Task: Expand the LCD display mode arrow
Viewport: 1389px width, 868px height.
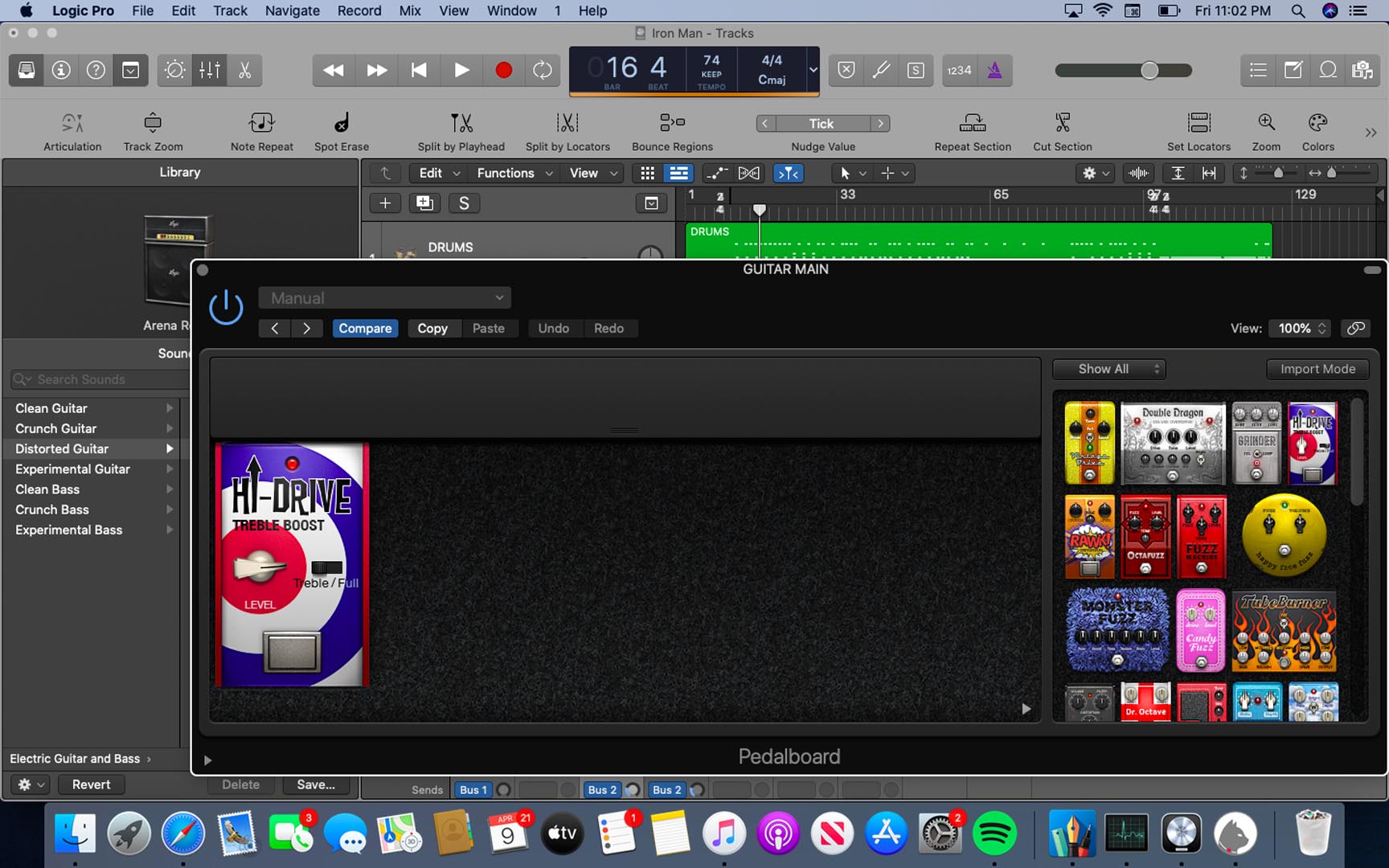Action: [x=813, y=70]
